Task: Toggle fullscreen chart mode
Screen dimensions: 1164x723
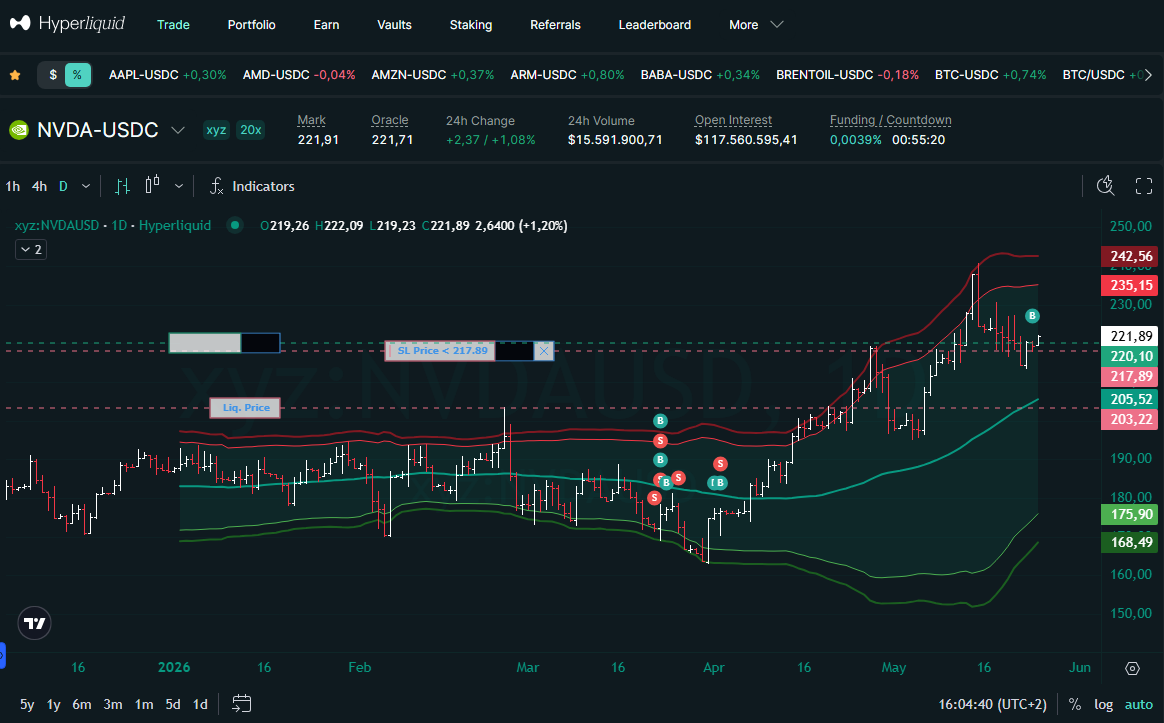Action: tap(1144, 186)
